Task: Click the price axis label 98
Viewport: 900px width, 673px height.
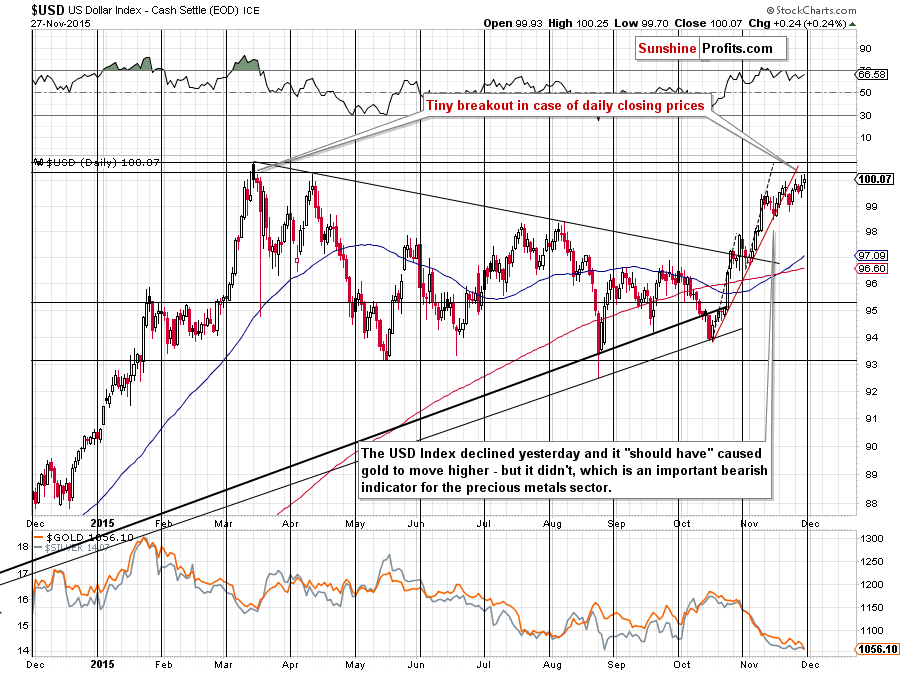Action: [871, 232]
